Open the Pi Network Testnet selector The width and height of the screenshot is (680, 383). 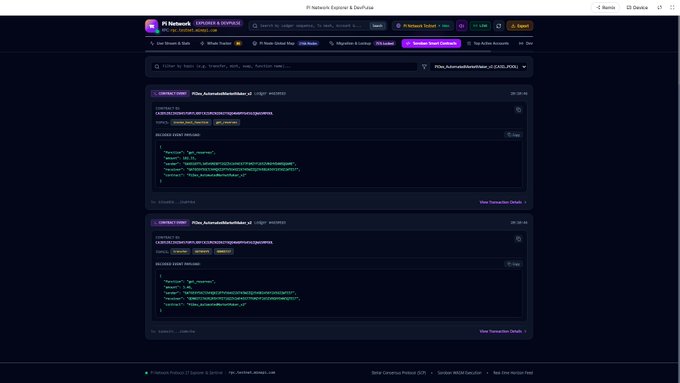click(423, 26)
